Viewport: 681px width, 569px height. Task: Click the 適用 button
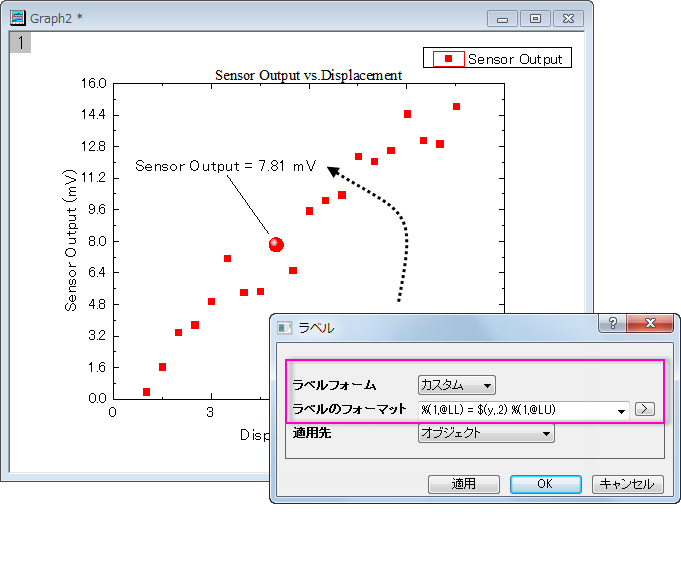point(463,484)
